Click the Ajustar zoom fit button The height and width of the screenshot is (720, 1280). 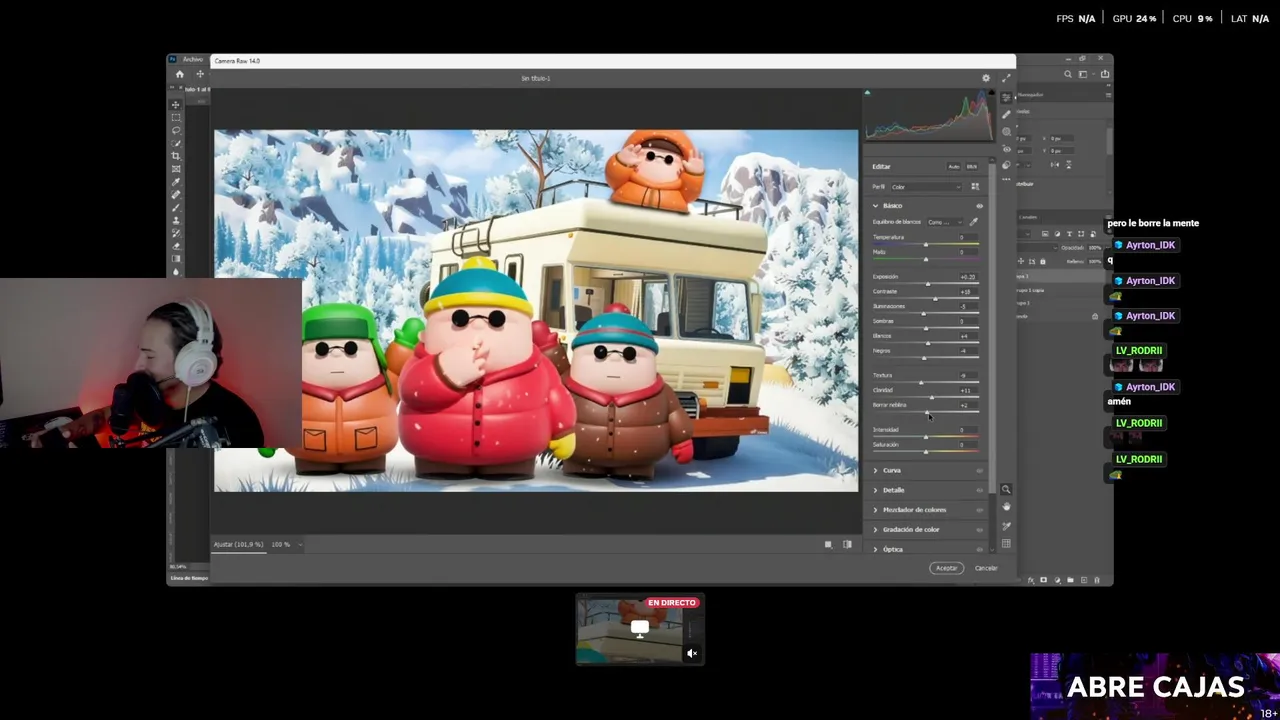238,545
